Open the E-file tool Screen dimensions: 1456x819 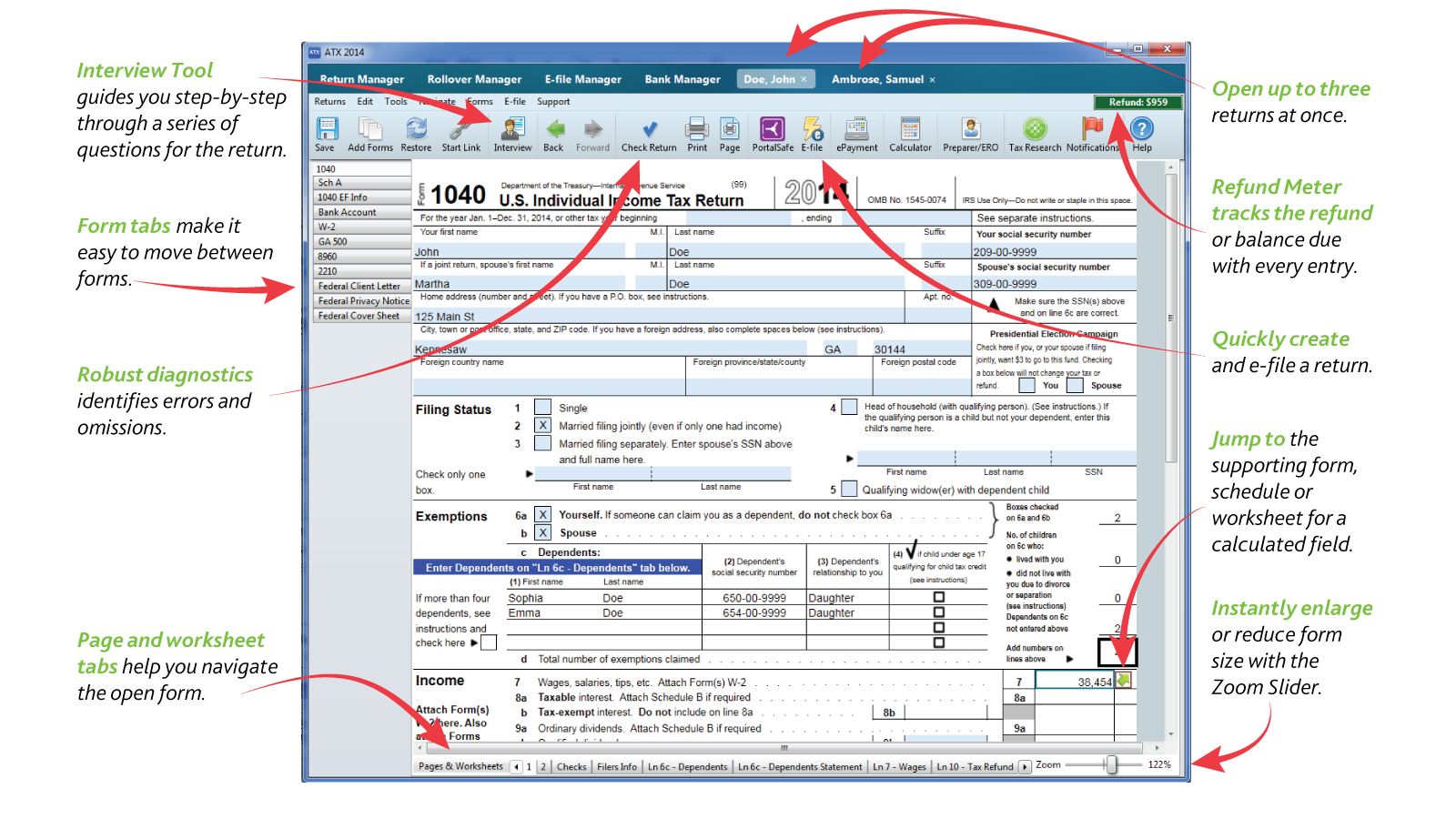tap(813, 134)
